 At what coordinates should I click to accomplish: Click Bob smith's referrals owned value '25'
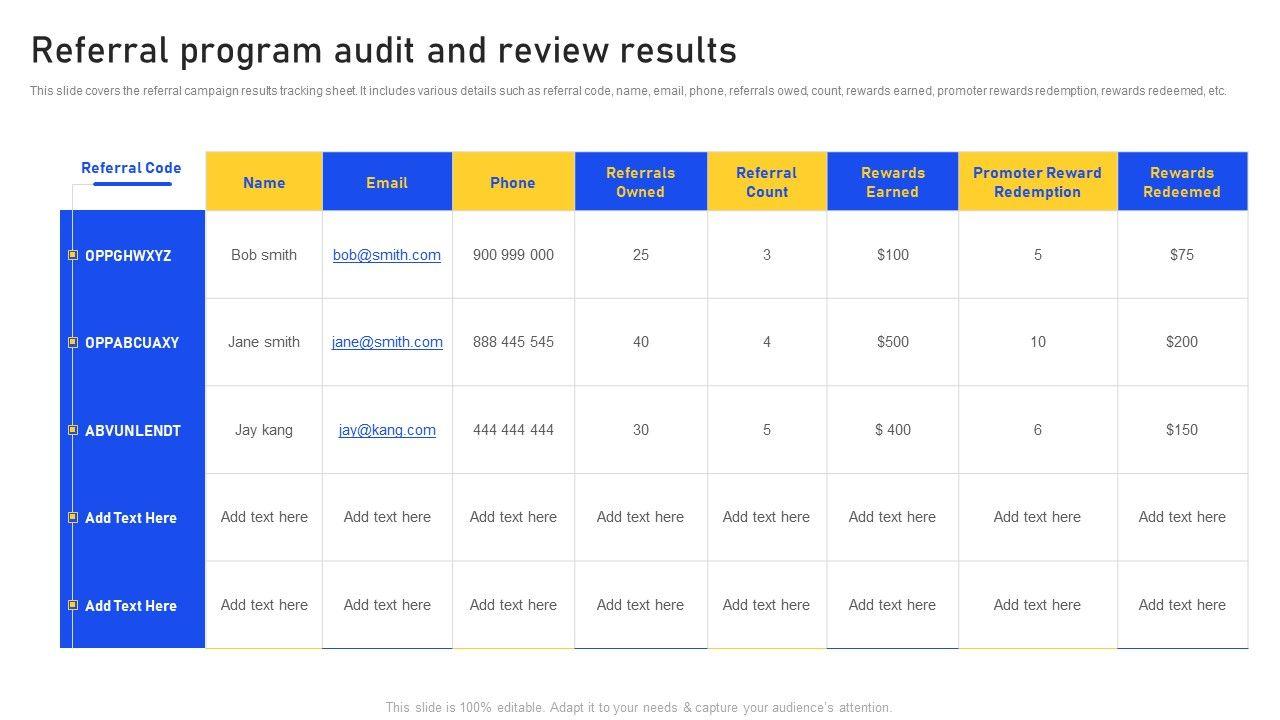pyautogui.click(x=641, y=255)
